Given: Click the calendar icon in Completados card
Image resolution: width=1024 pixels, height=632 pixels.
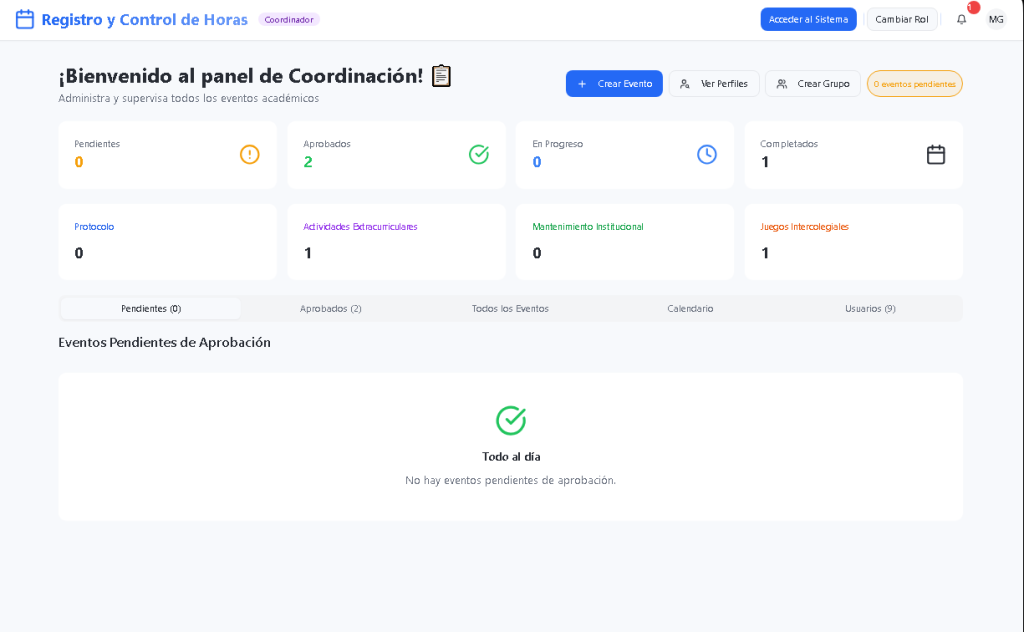Looking at the screenshot, I should tap(936, 154).
